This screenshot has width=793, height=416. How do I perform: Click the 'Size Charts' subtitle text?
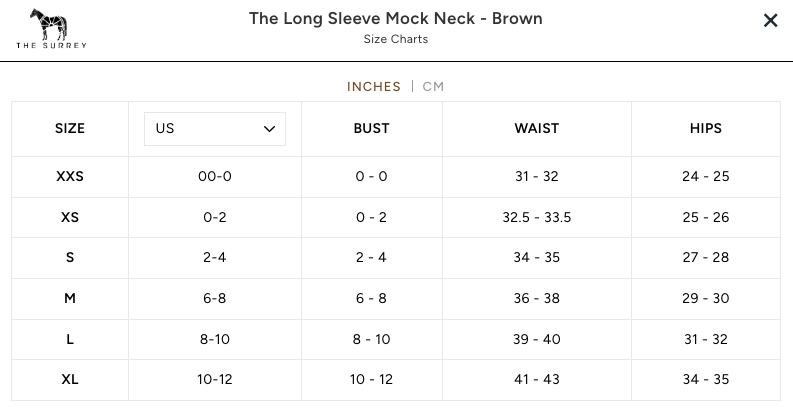click(x=396, y=40)
